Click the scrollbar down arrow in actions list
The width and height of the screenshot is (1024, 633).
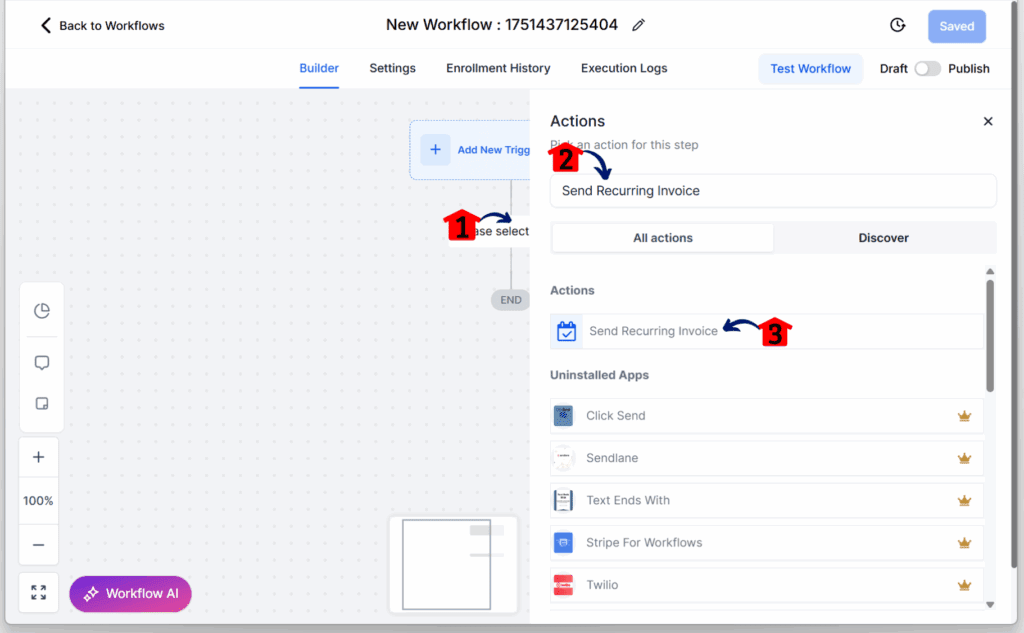click(990, 604)
